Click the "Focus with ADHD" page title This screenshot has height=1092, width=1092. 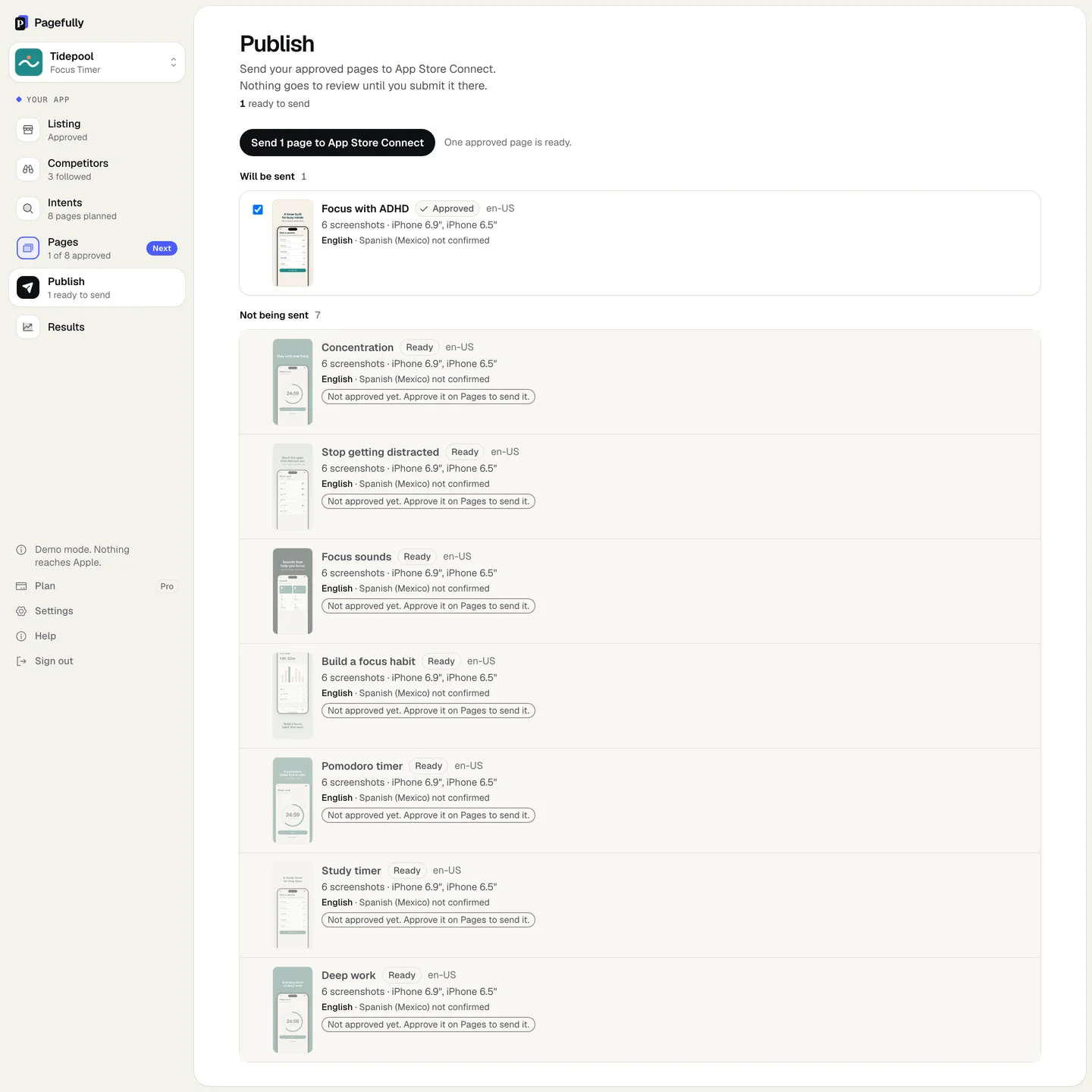coord(365,209)
